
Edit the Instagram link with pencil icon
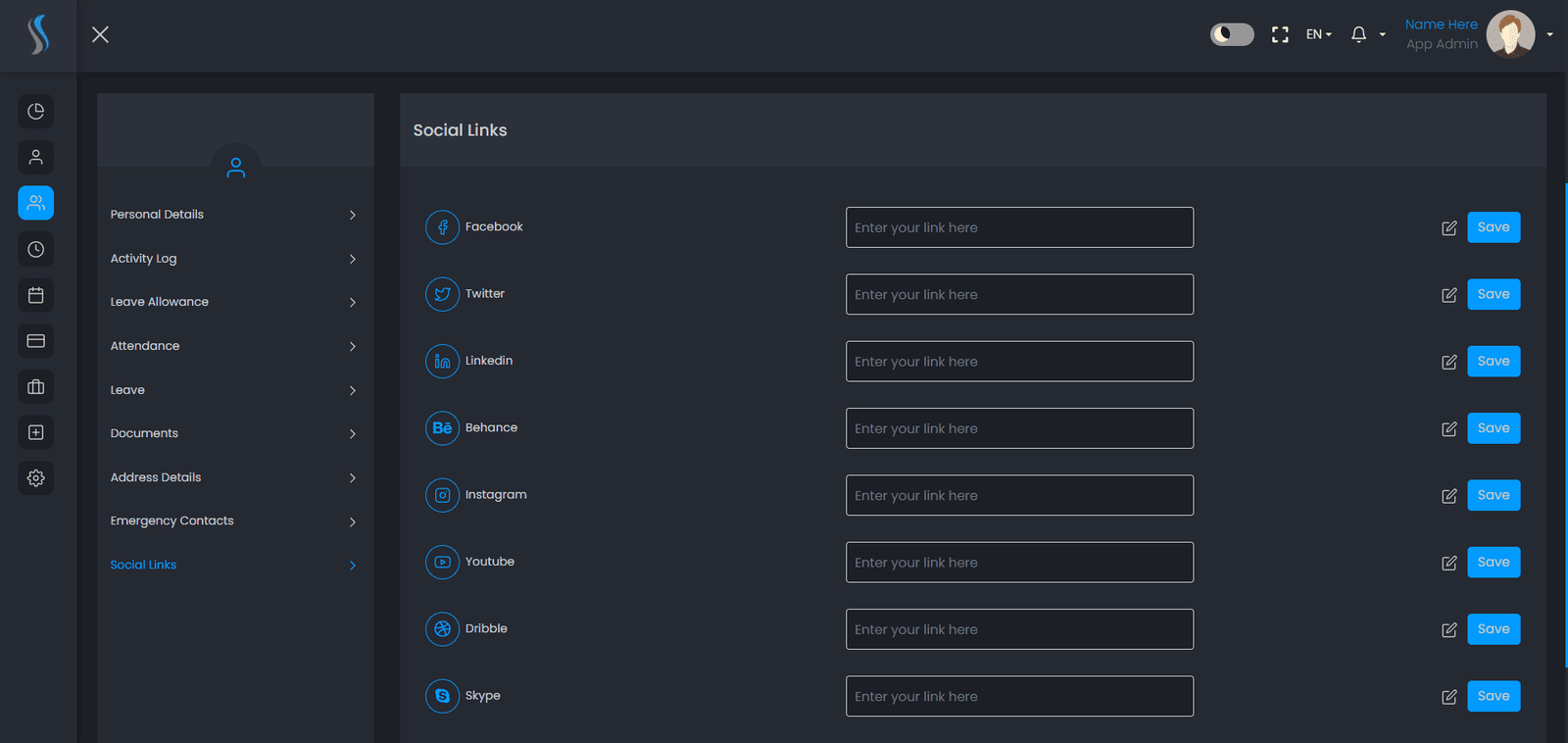click(x=1449, y=496)
